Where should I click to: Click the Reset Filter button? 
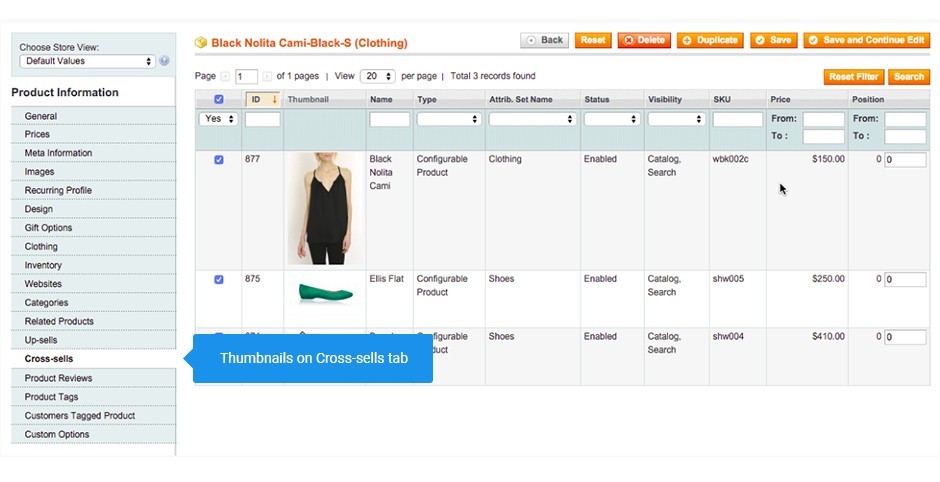(x=854, y=77)
